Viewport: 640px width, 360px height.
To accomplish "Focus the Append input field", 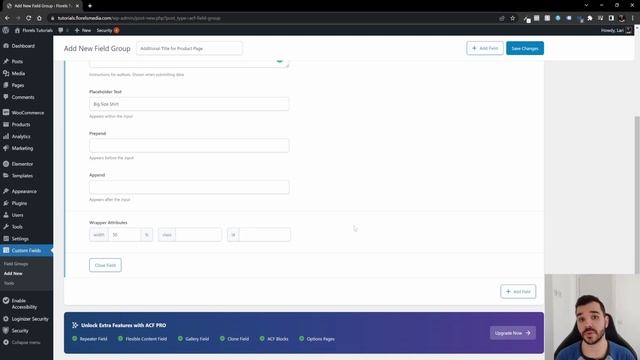I will [189, 187].
